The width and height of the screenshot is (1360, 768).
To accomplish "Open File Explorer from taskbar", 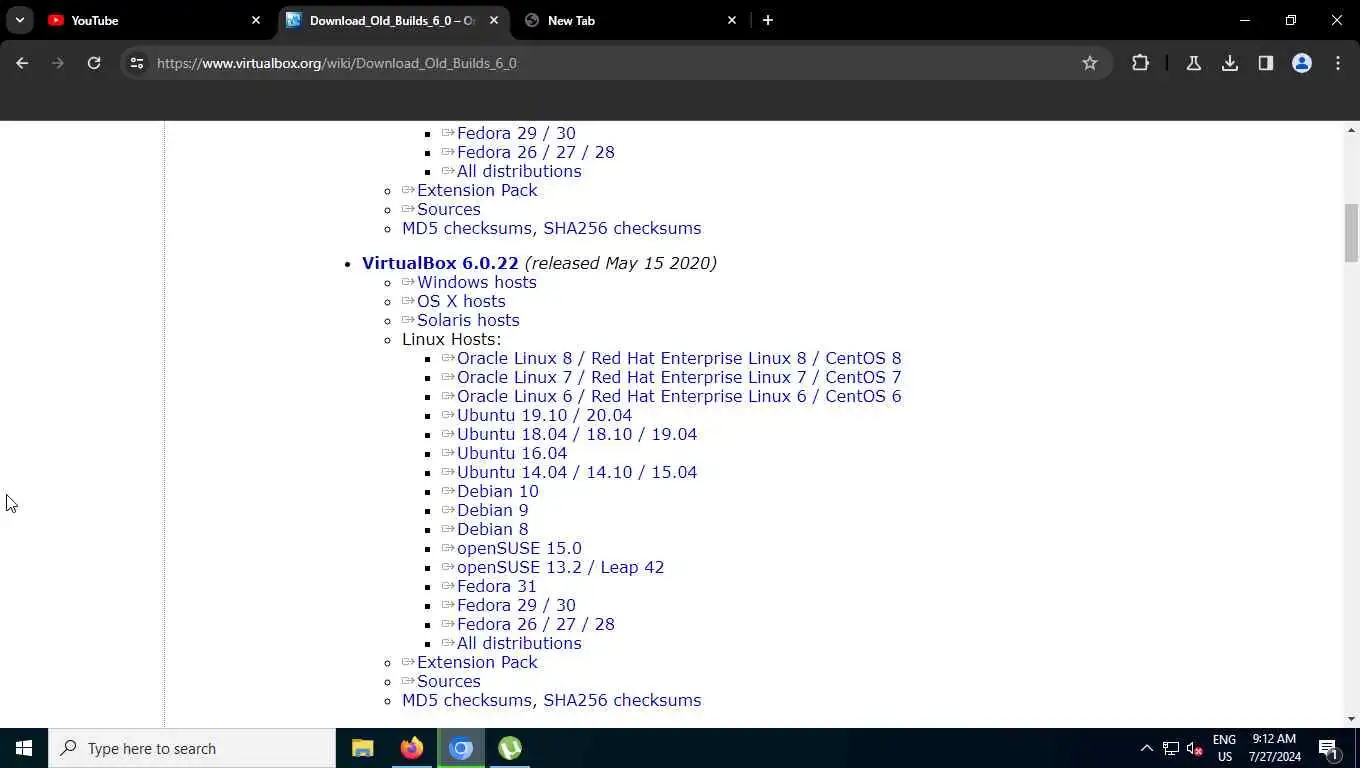I will [362, 748].
